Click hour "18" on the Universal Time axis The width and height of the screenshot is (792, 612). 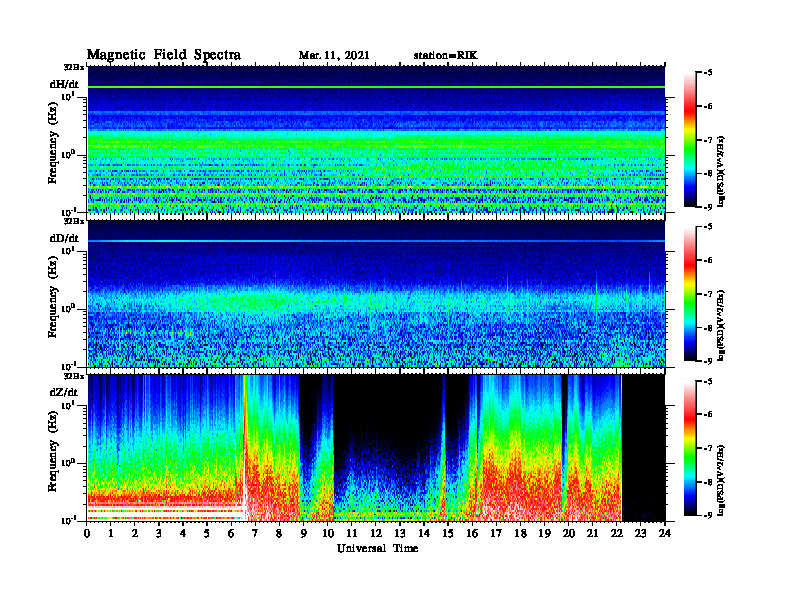click(x=520, y=534)
